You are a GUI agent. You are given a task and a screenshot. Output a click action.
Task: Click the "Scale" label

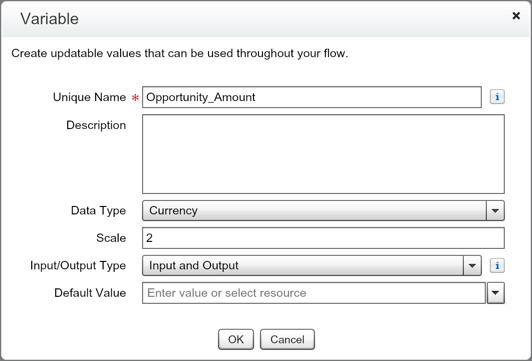[x=111, y=238]
